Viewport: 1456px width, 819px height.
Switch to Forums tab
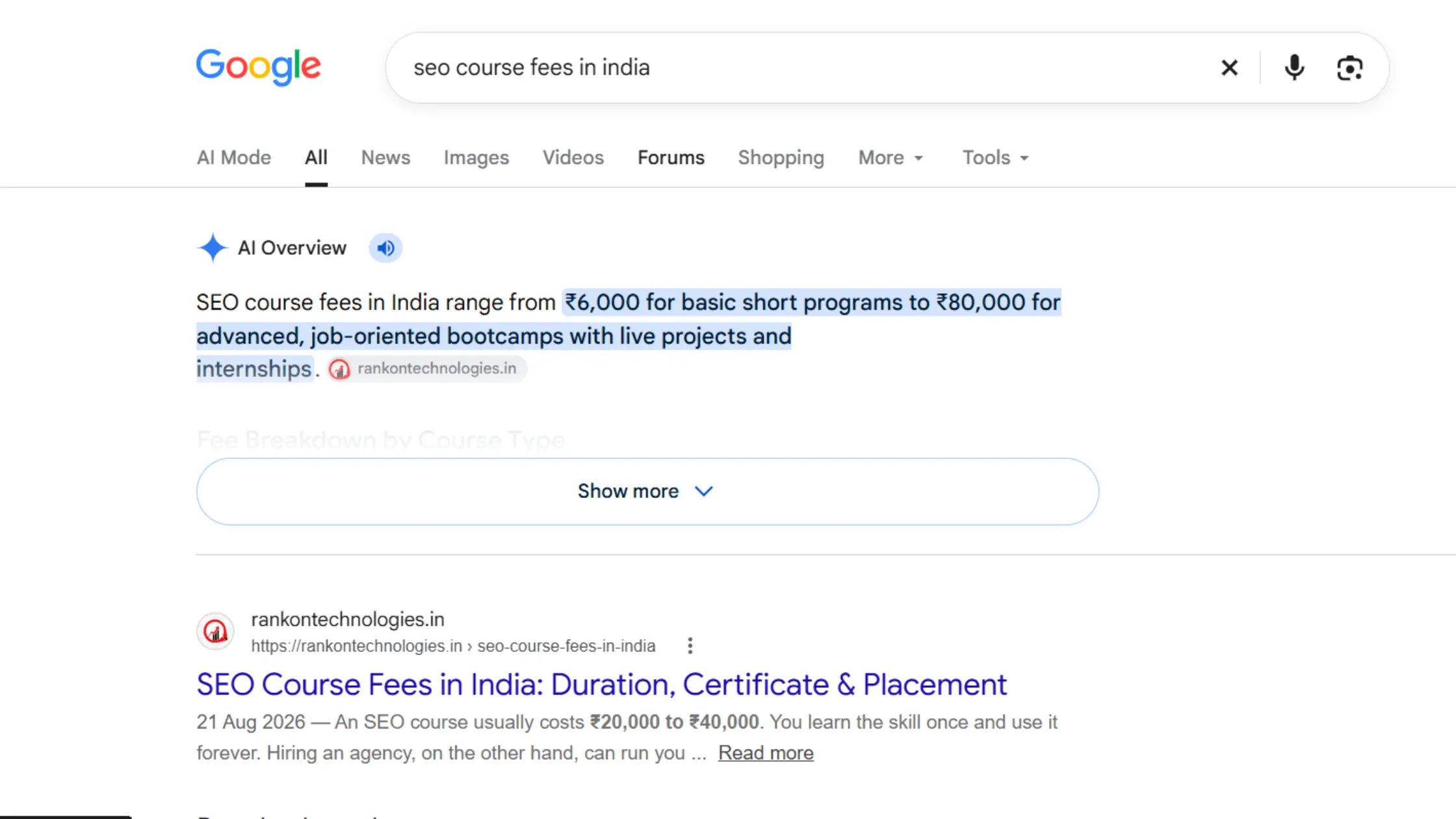[671, 157]
